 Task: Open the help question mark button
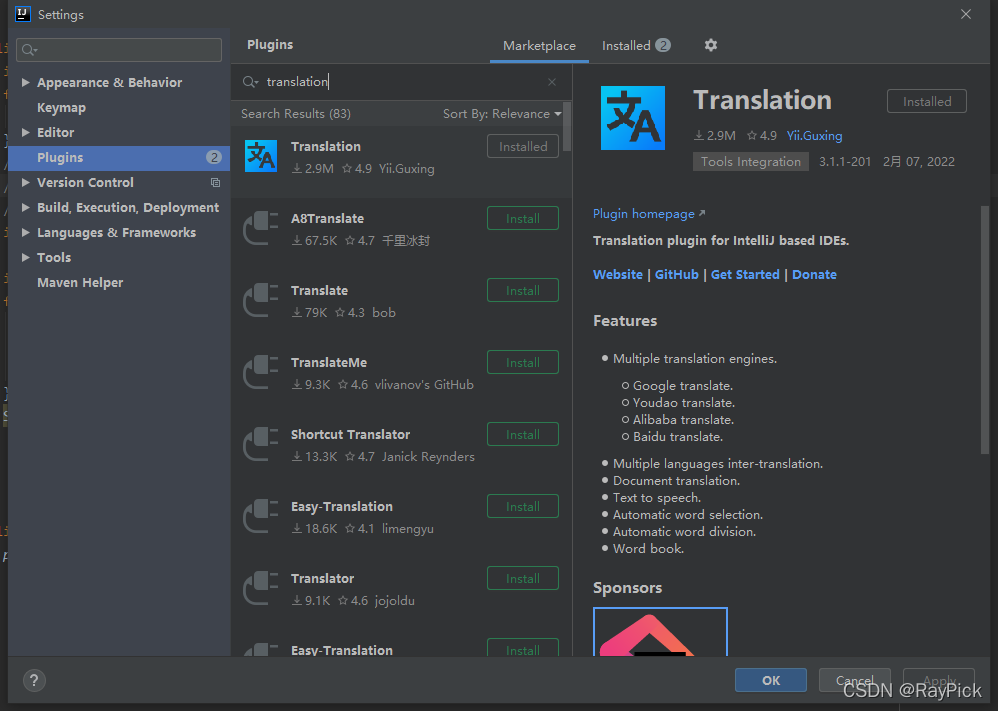pyautogui.click(x=34, y=680)
